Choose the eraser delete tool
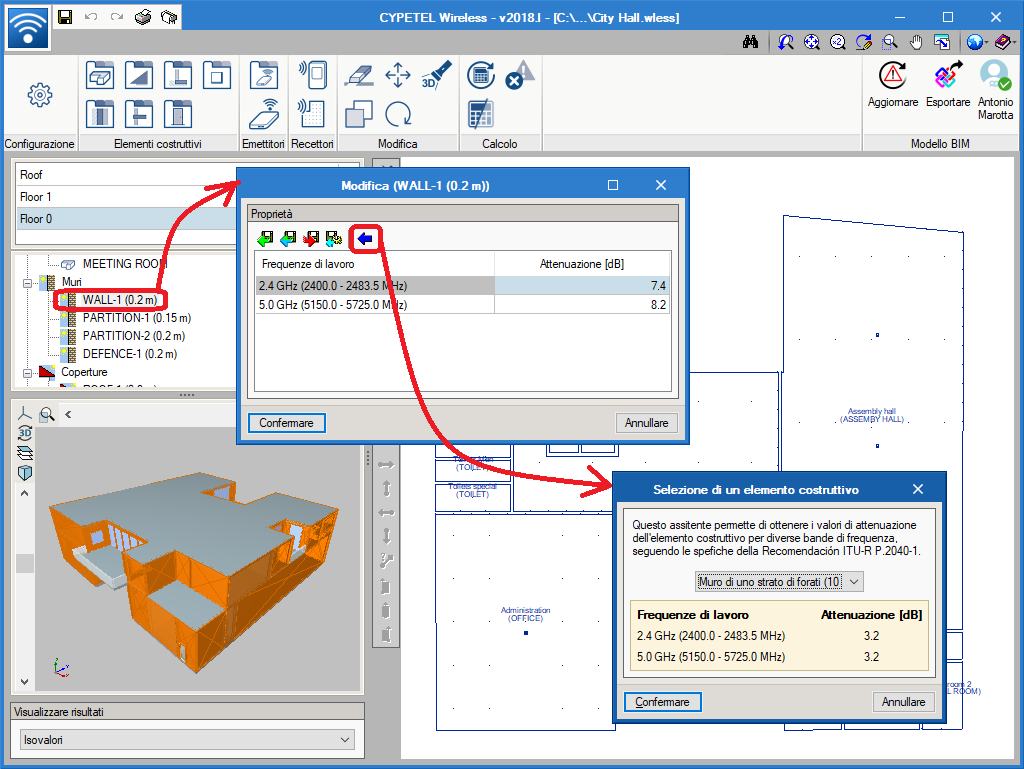The width and height of the screenshot is (1024, 769). coord(359,75)
